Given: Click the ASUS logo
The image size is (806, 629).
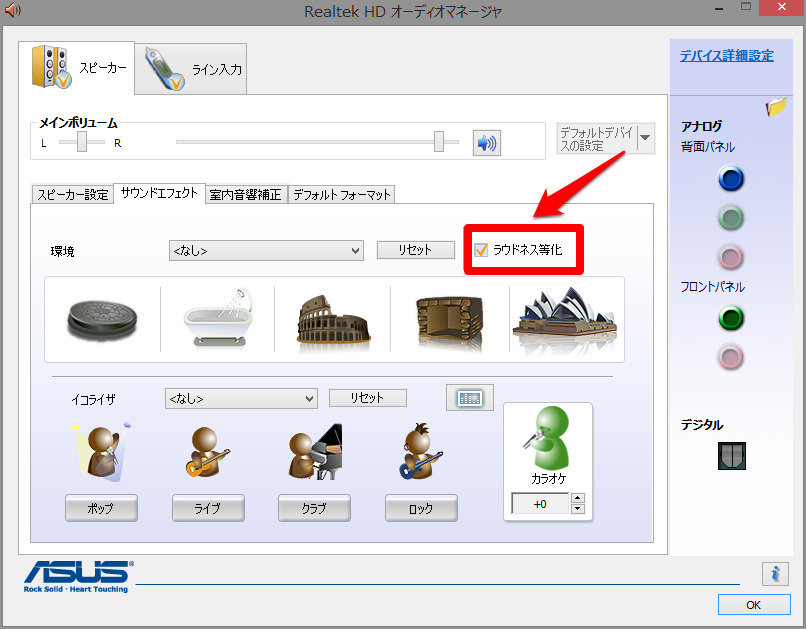Looking at the screenshot, I should (78, 577).
